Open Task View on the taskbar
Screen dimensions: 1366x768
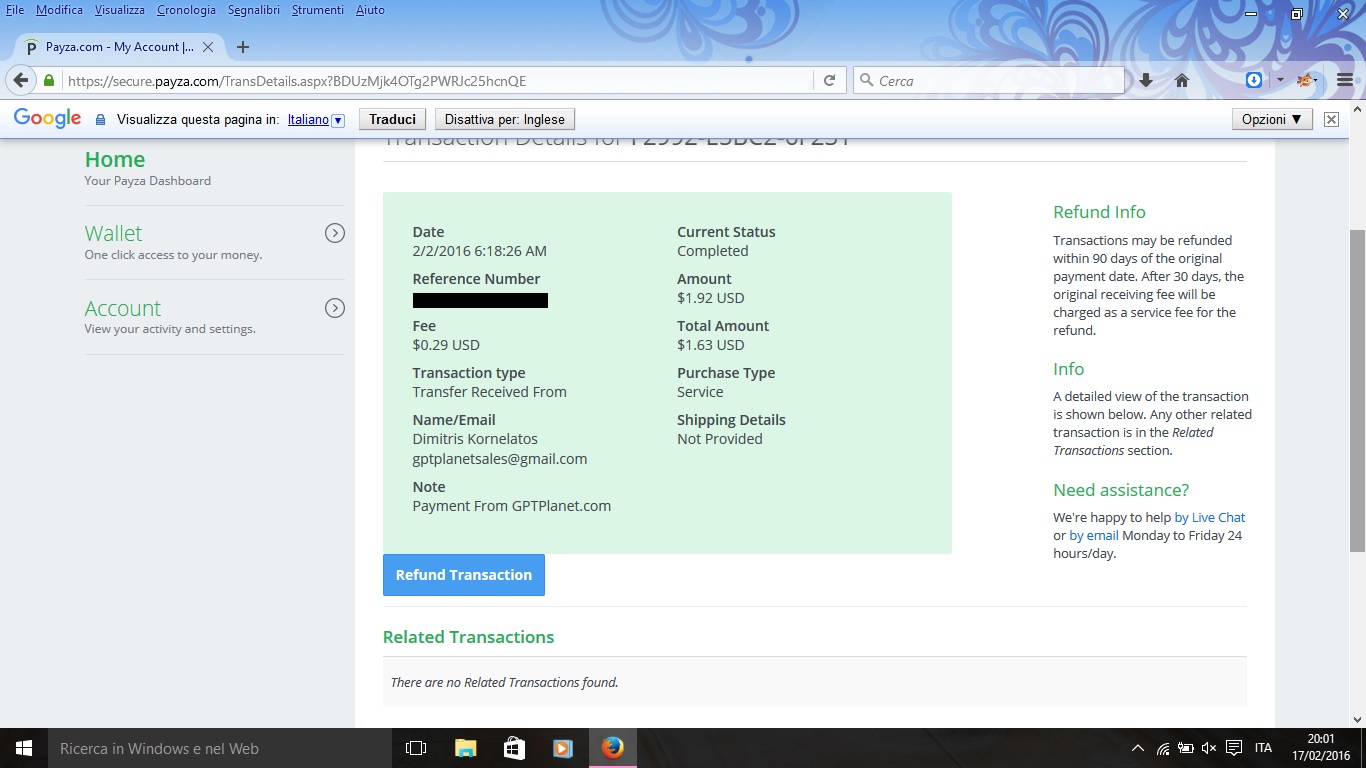pos(416,748)
